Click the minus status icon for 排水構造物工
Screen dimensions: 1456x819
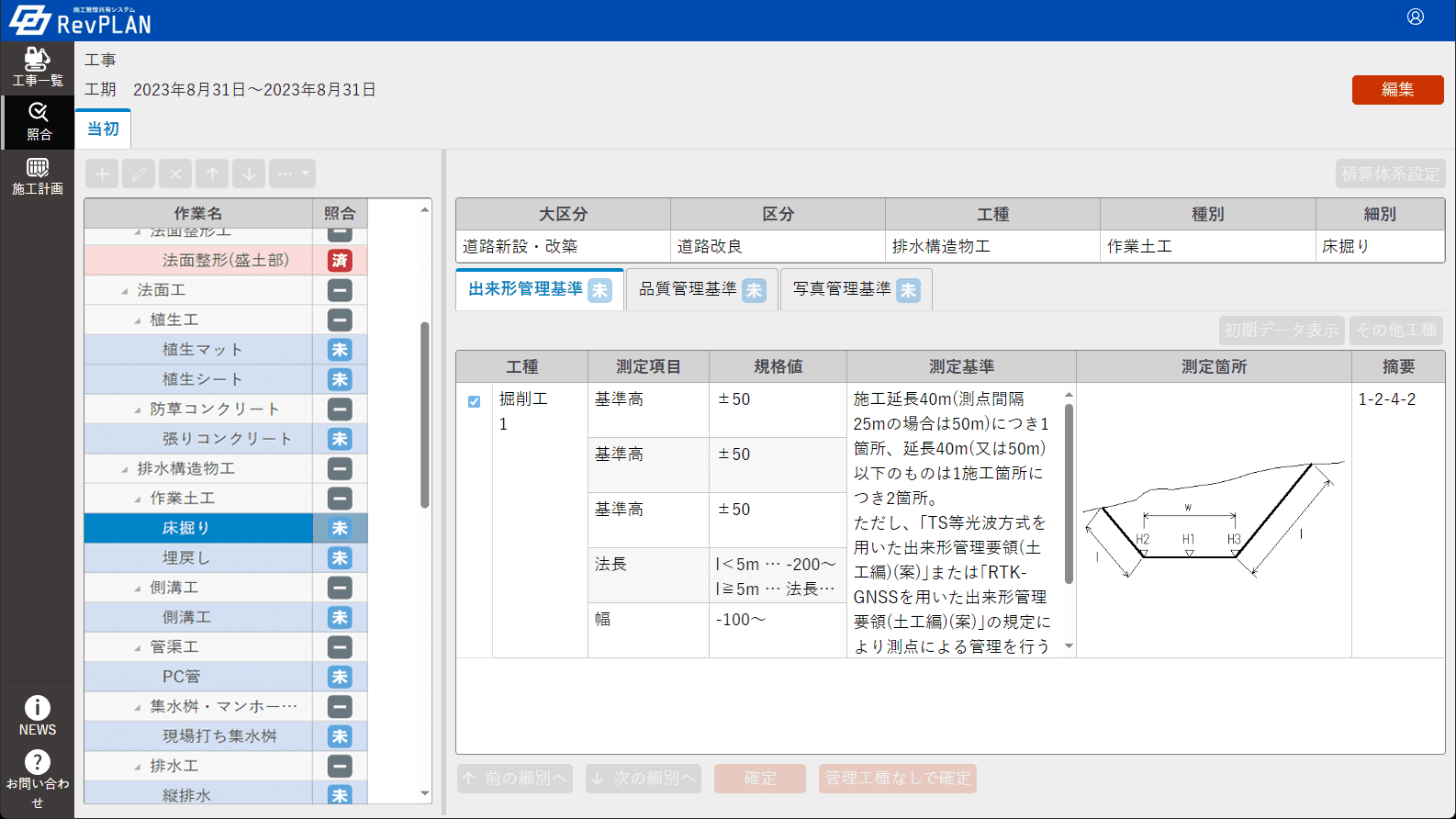340,468
